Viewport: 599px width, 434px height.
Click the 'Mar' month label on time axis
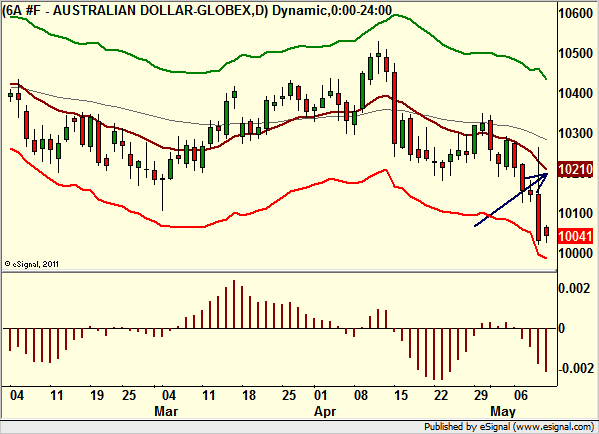(x=166, y=411)
